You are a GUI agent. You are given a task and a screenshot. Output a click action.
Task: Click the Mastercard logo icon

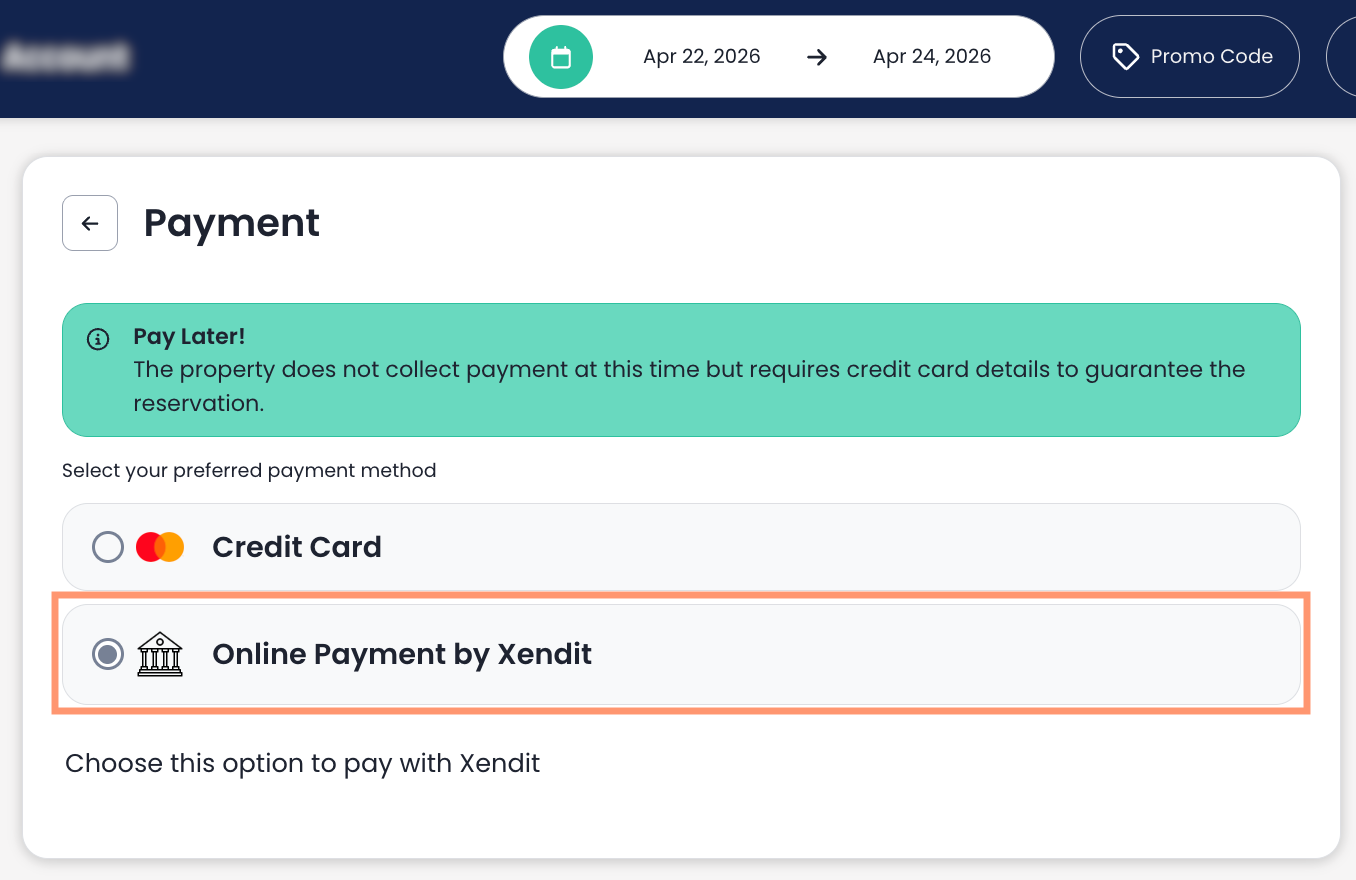pyautogui.click(x=160, y=547)
